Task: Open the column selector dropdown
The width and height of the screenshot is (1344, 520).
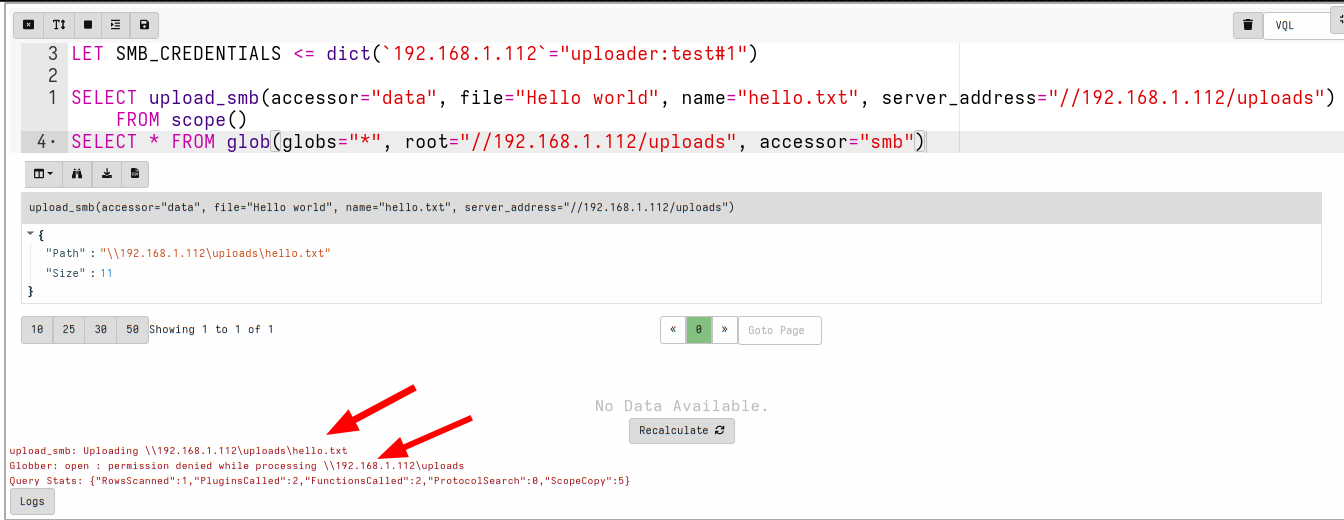Action: pos(43,174)
